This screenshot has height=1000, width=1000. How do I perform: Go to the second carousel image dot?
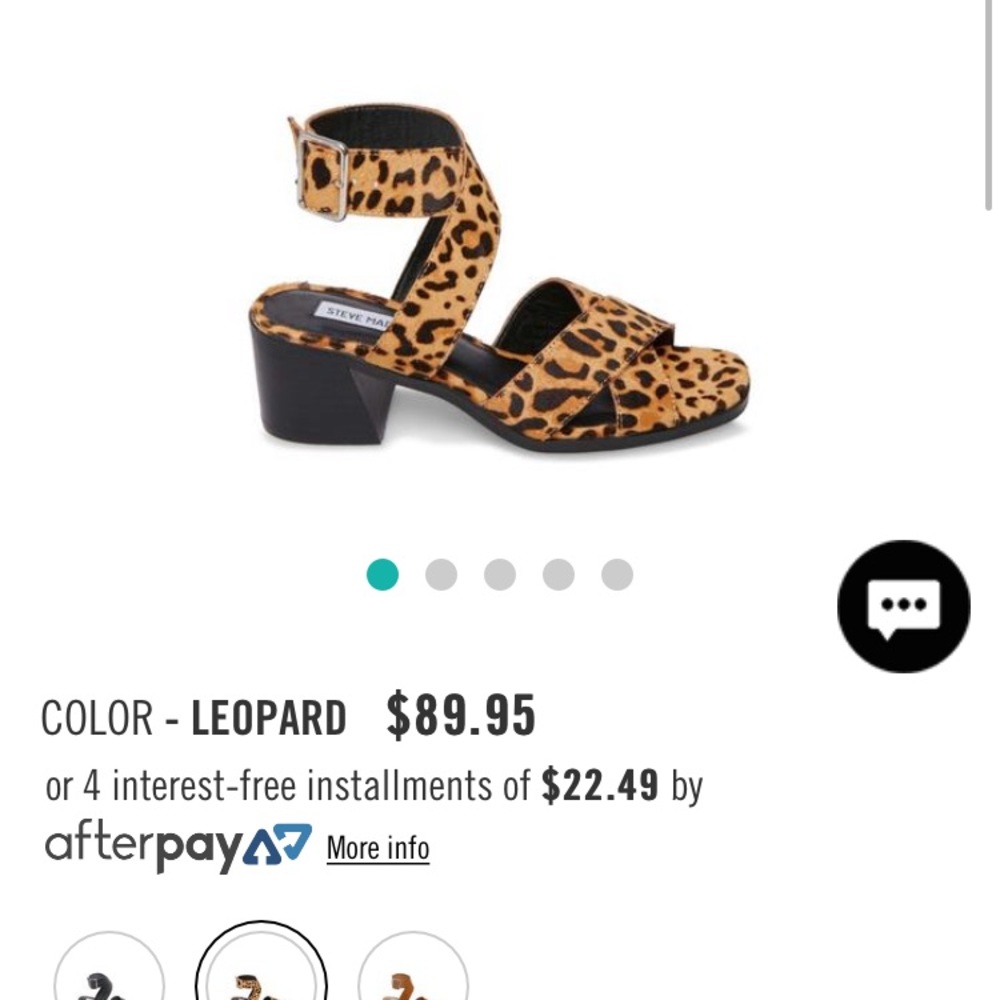tap(441, 575)
